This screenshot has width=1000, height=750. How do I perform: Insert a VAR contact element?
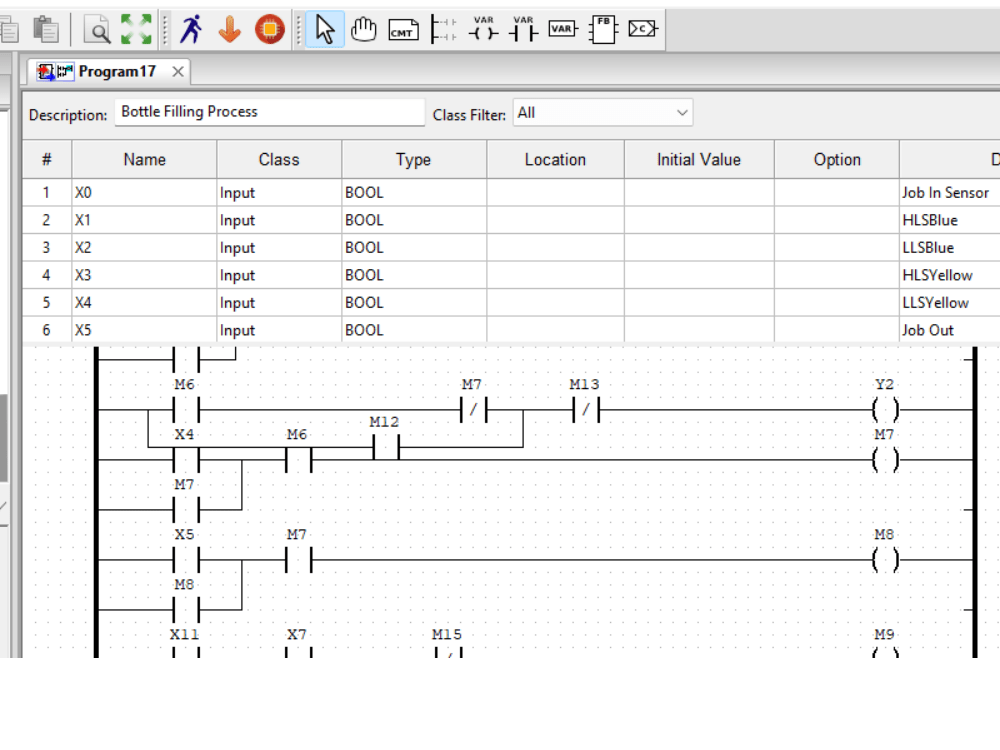pyautogui.click(x=522, y=29)
